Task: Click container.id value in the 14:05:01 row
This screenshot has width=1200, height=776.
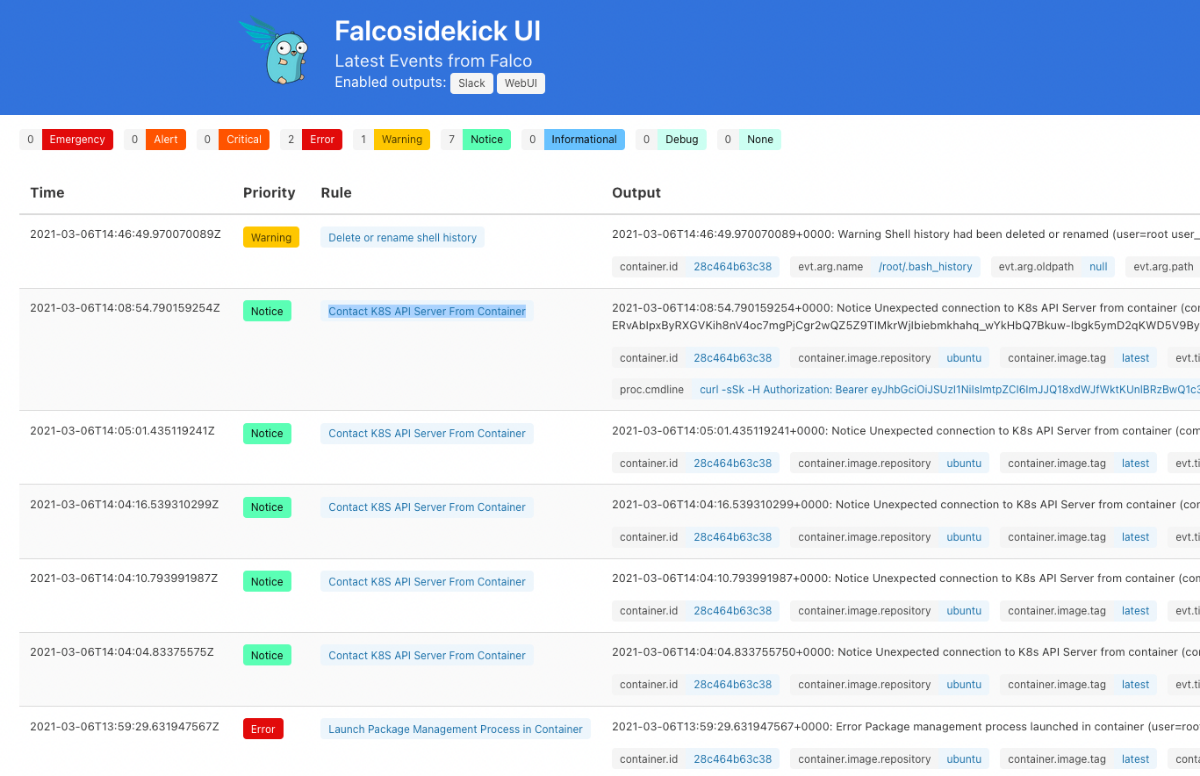Action: (x=733, y=464)
